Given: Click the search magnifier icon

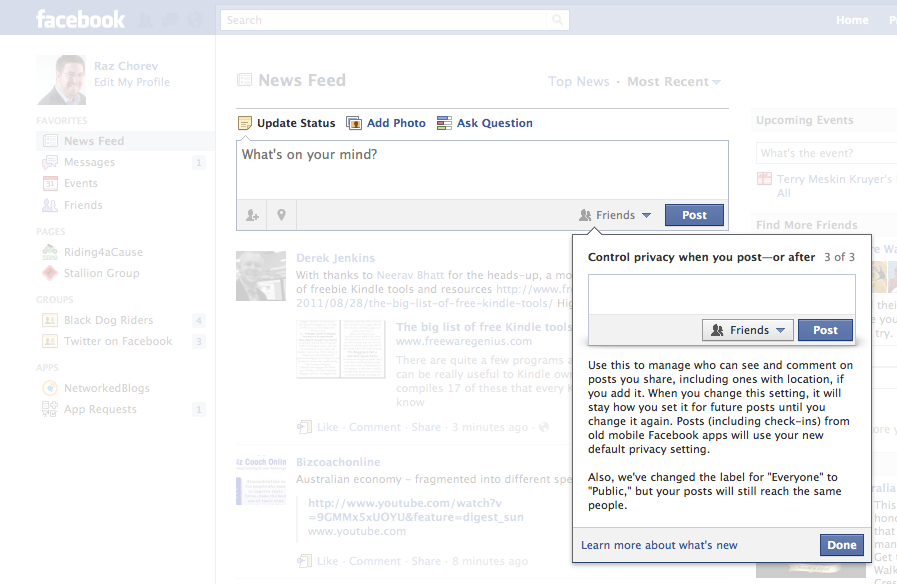Looking at the screenshot, I should click(x=558, y=20).
